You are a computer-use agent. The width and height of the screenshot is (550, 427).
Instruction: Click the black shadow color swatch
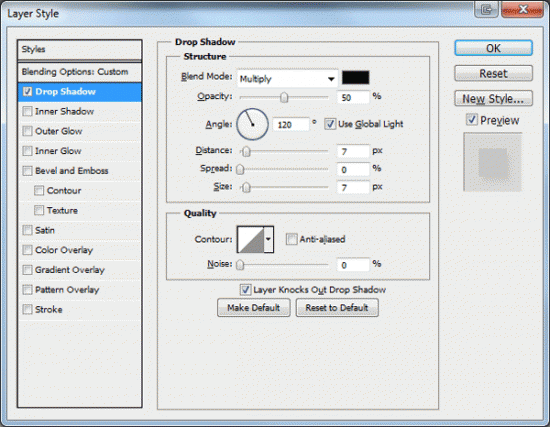click(x=356, y=78)
